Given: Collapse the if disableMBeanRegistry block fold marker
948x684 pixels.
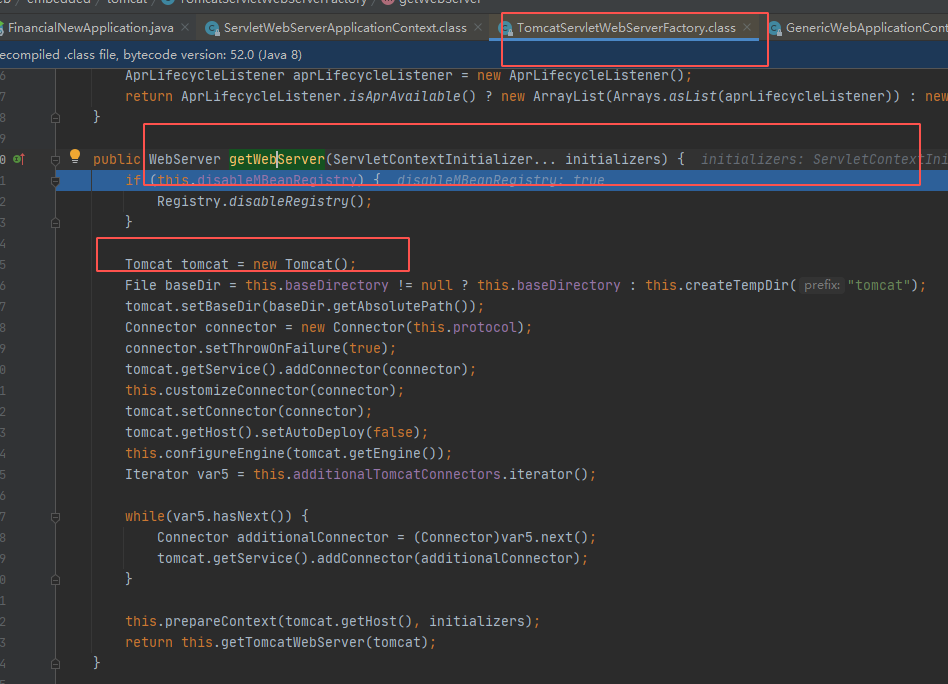Looking at the screenshot, I should tap(55, 181).
